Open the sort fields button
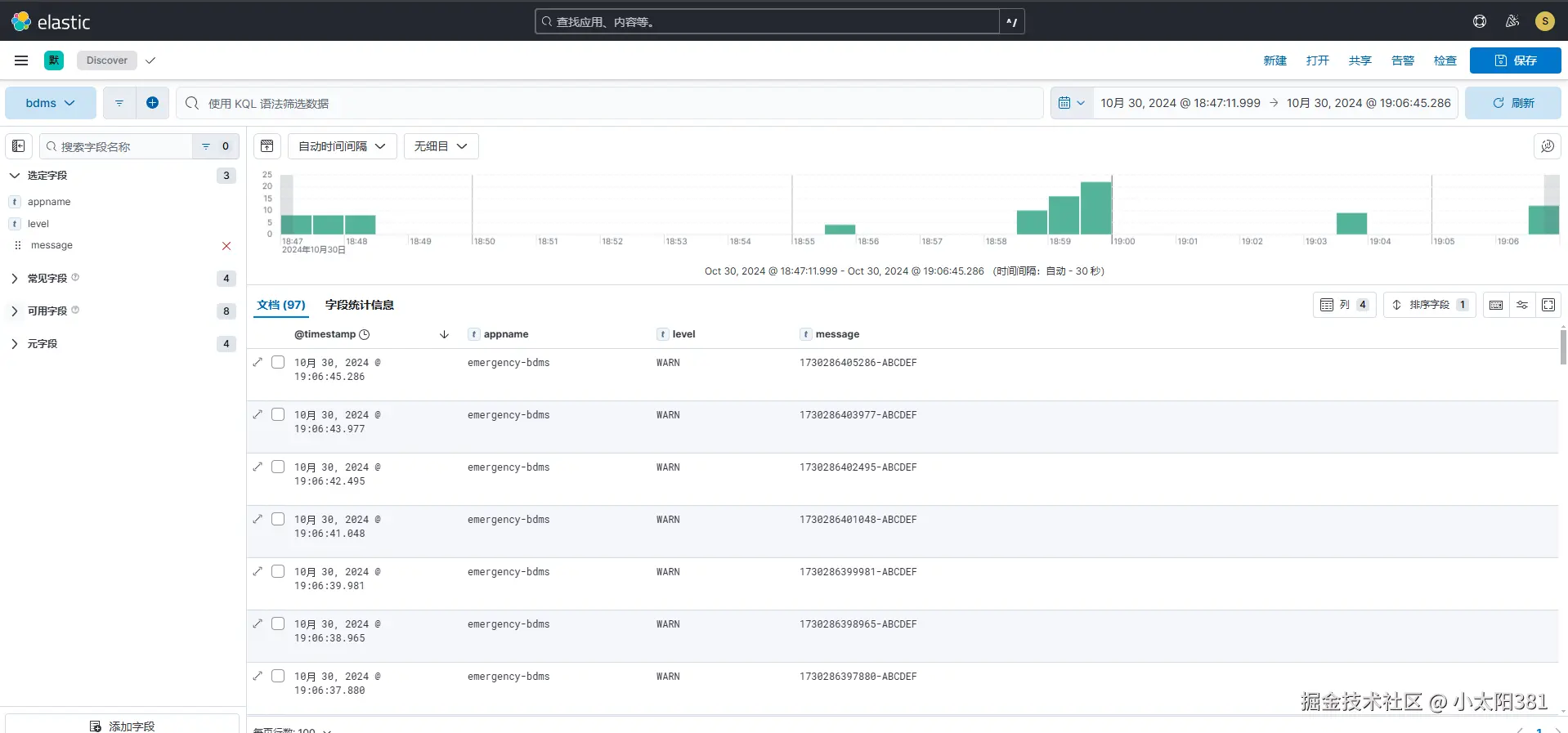The width and height of the screenshot is (1568, 733). 1429,305
